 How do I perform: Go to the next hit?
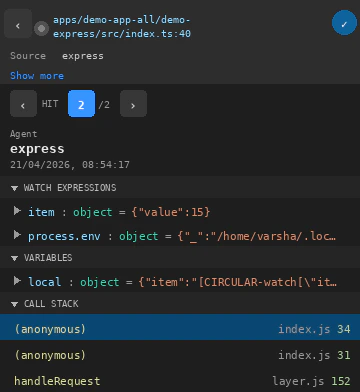(x=133, y=104)
